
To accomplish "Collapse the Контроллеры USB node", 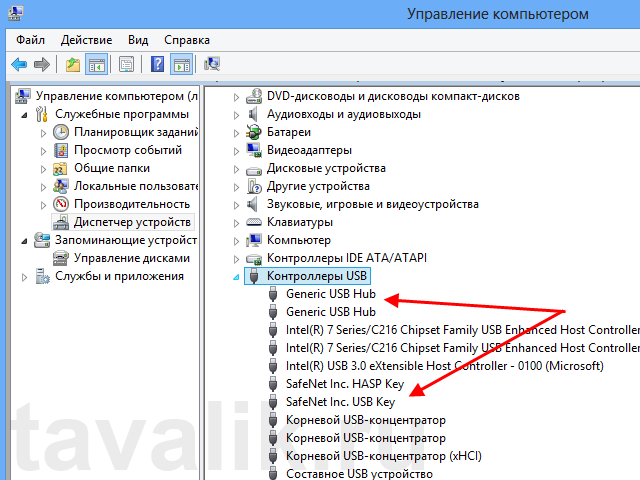I will pyautogui.click(x=237, y=277).
